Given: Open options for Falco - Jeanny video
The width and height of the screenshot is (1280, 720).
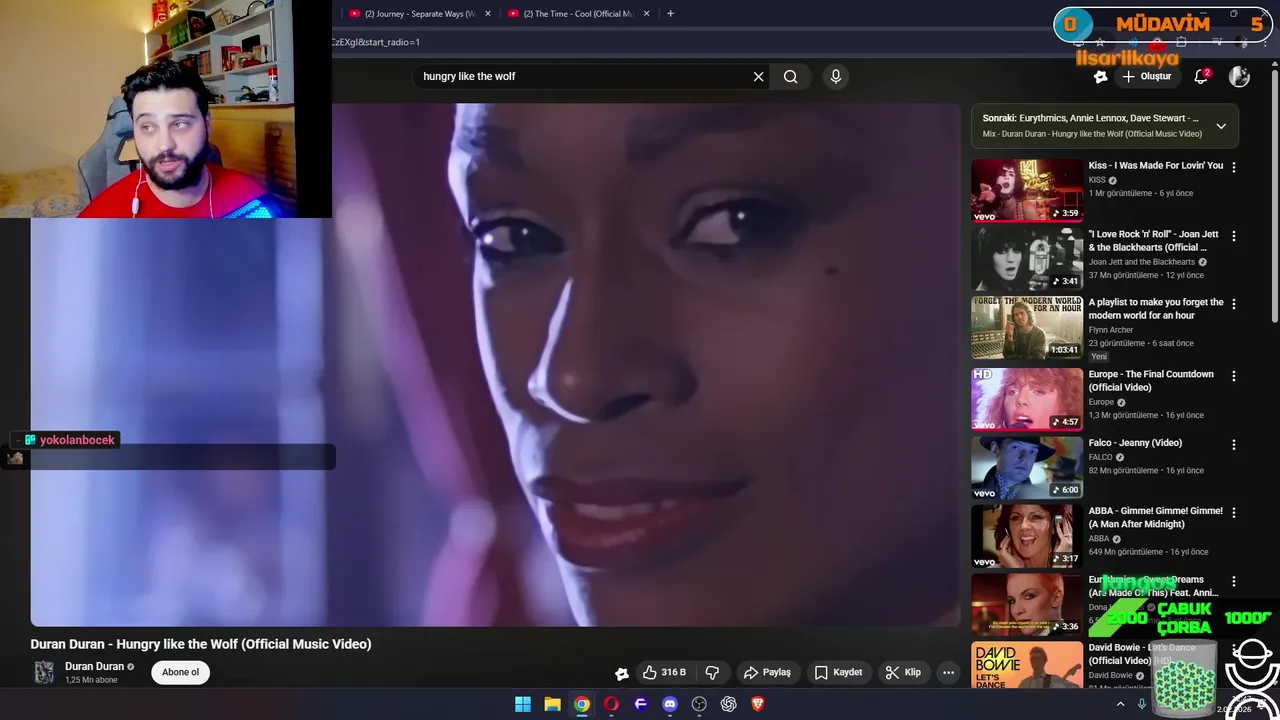Looking at the screenshot, I should pos(1233,444).
